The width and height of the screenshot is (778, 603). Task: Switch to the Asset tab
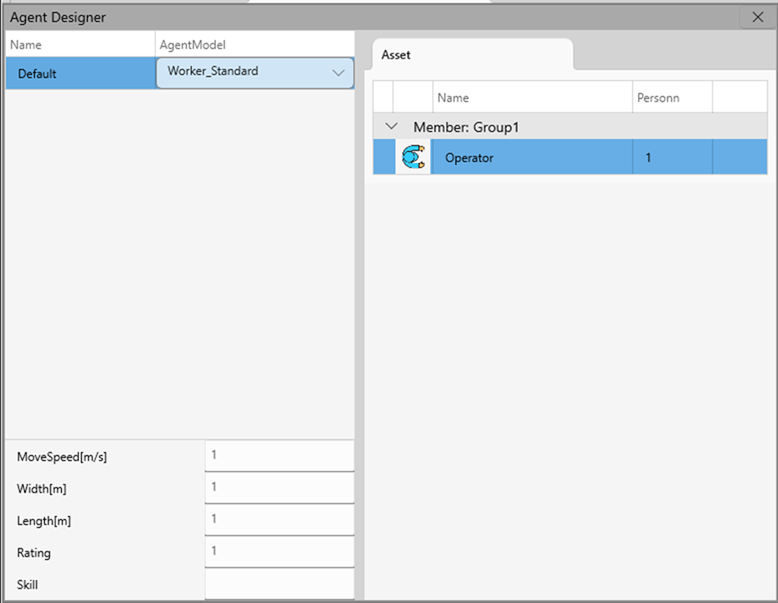[x=396, y=55]
